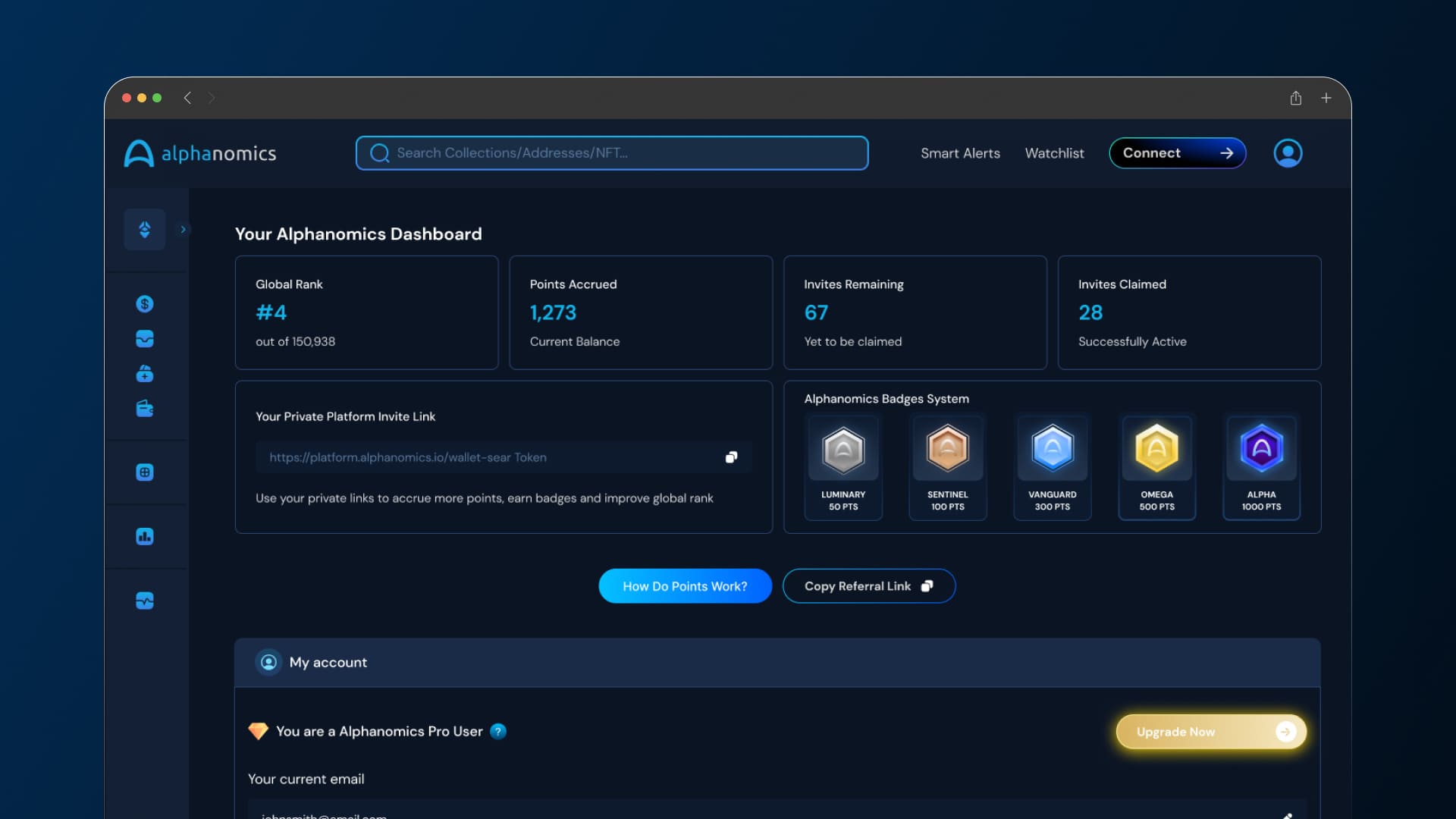
Task: Click the Connect button
Action: (1178, 153)
